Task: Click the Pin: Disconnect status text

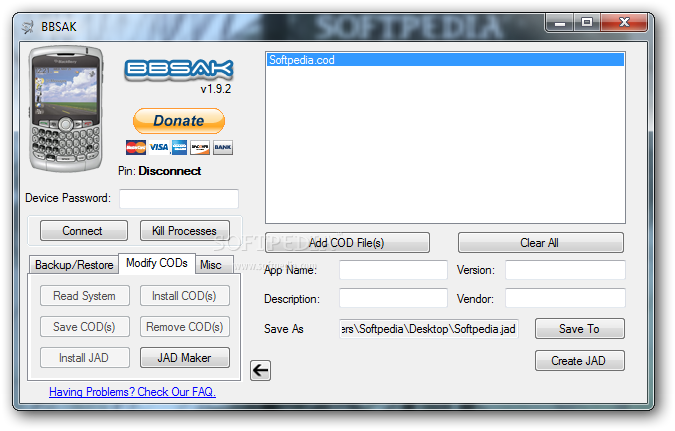Action: (x=159, y=171)
